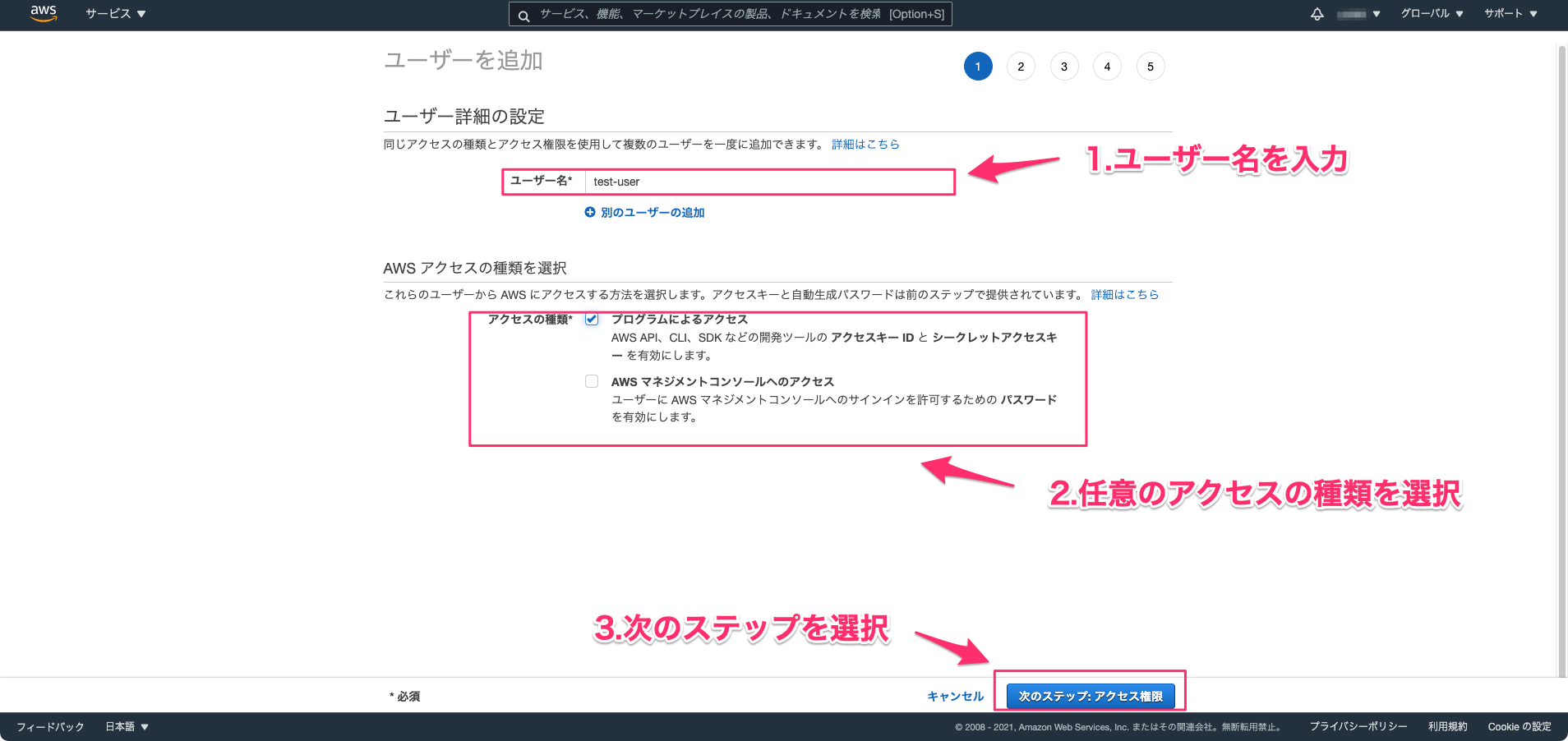
Task: Open the notifications bell icon
Action: click(1317, 14)
